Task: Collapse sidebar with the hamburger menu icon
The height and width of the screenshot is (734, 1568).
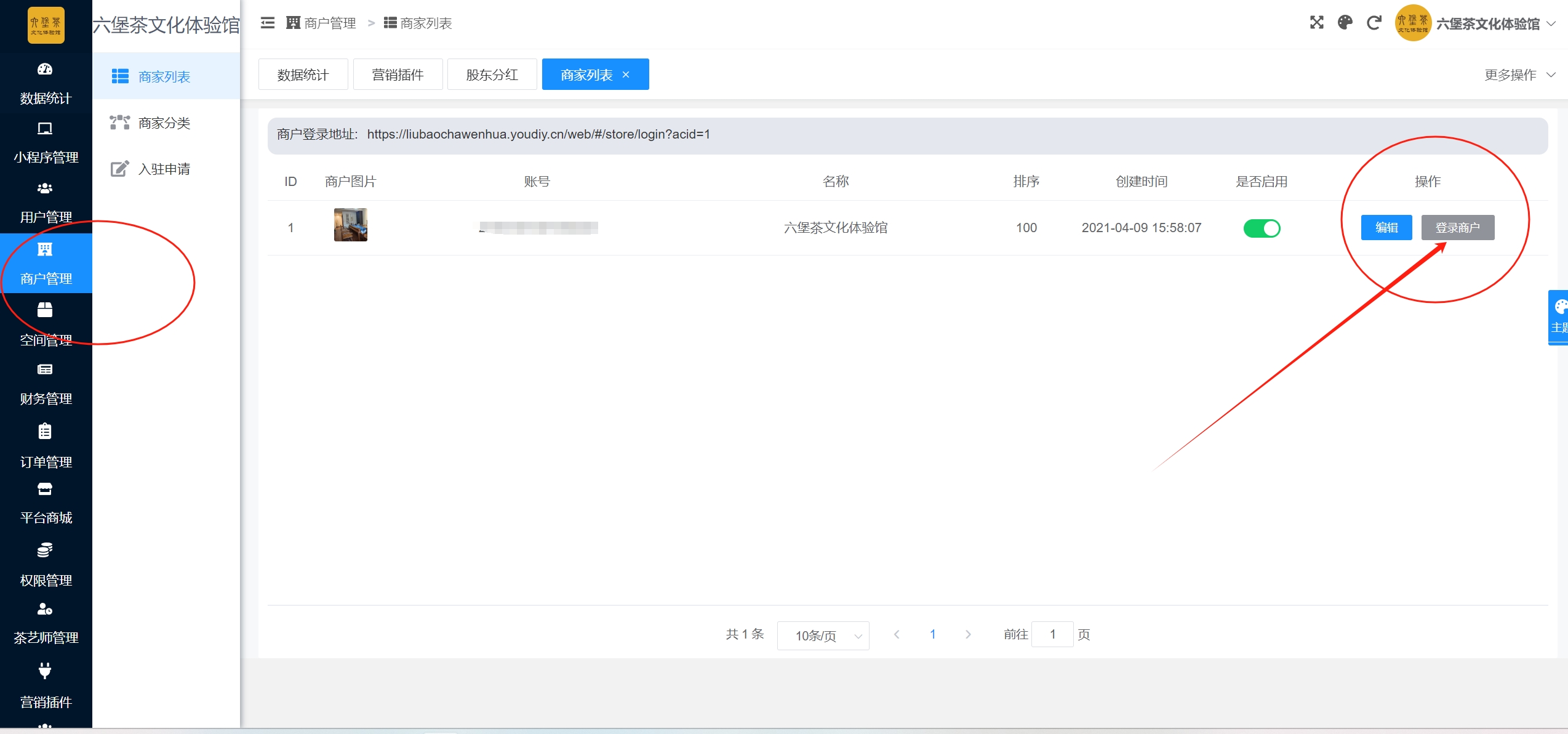Action: coord(268,23)
